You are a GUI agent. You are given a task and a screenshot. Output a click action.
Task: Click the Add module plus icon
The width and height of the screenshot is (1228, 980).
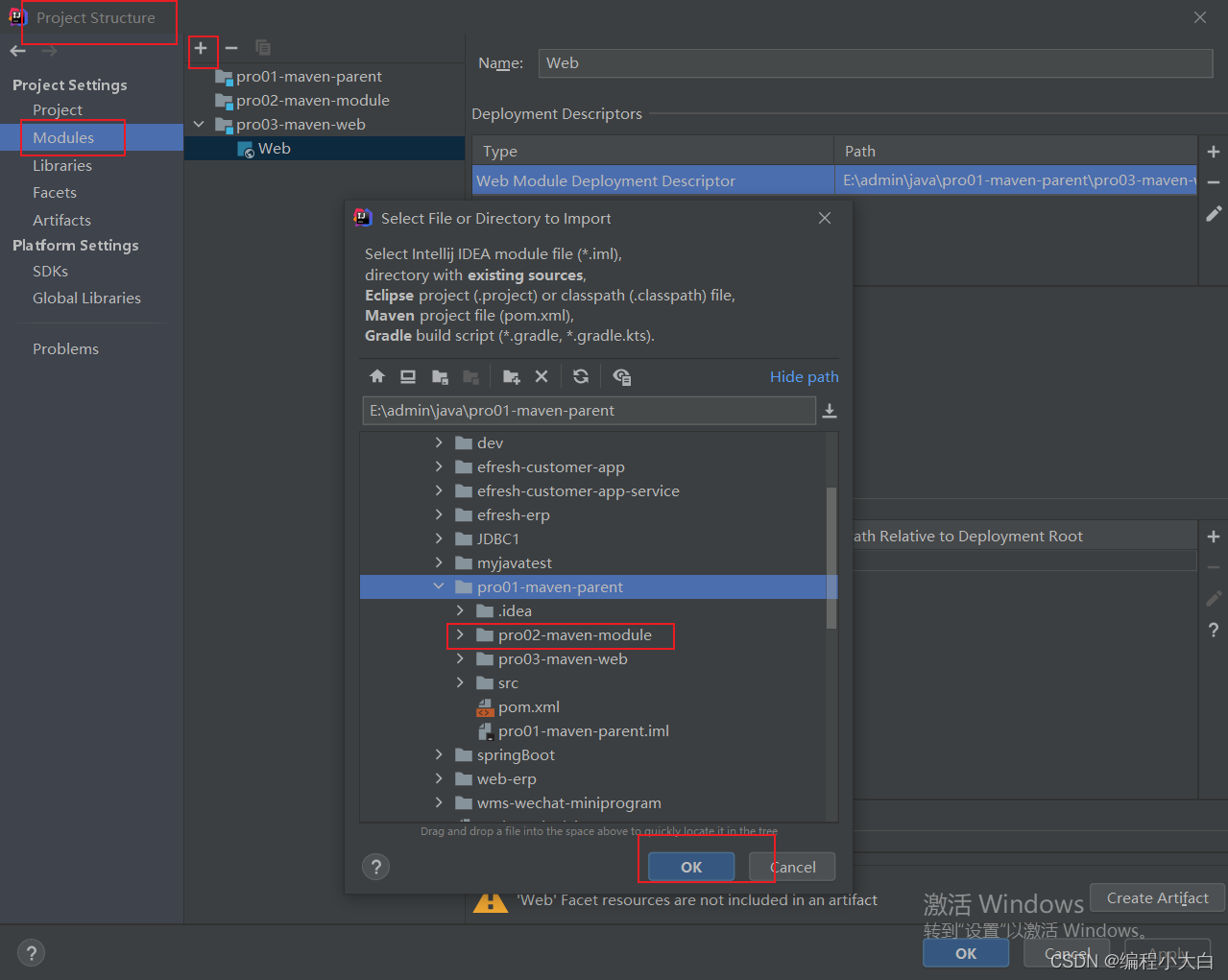click(x=201, y=48)
